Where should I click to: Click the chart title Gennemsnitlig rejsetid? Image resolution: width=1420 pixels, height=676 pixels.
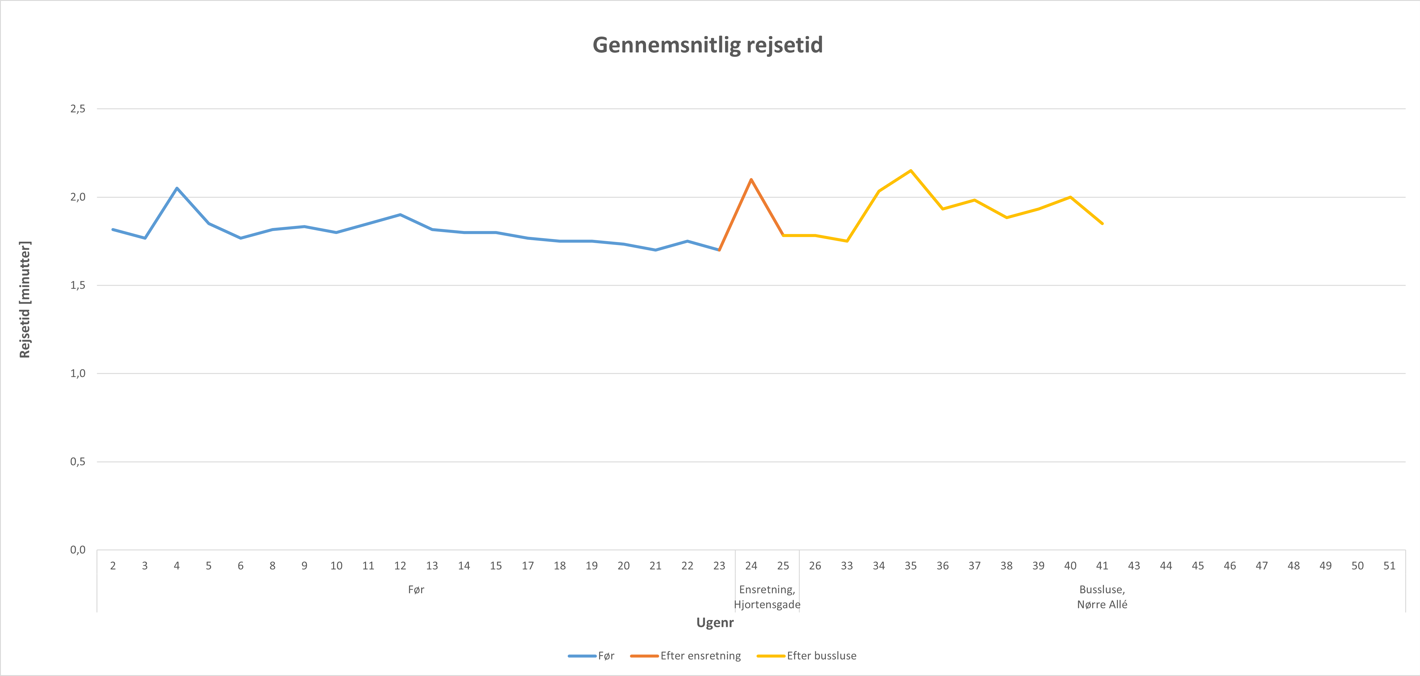click(x=707, y=45)
